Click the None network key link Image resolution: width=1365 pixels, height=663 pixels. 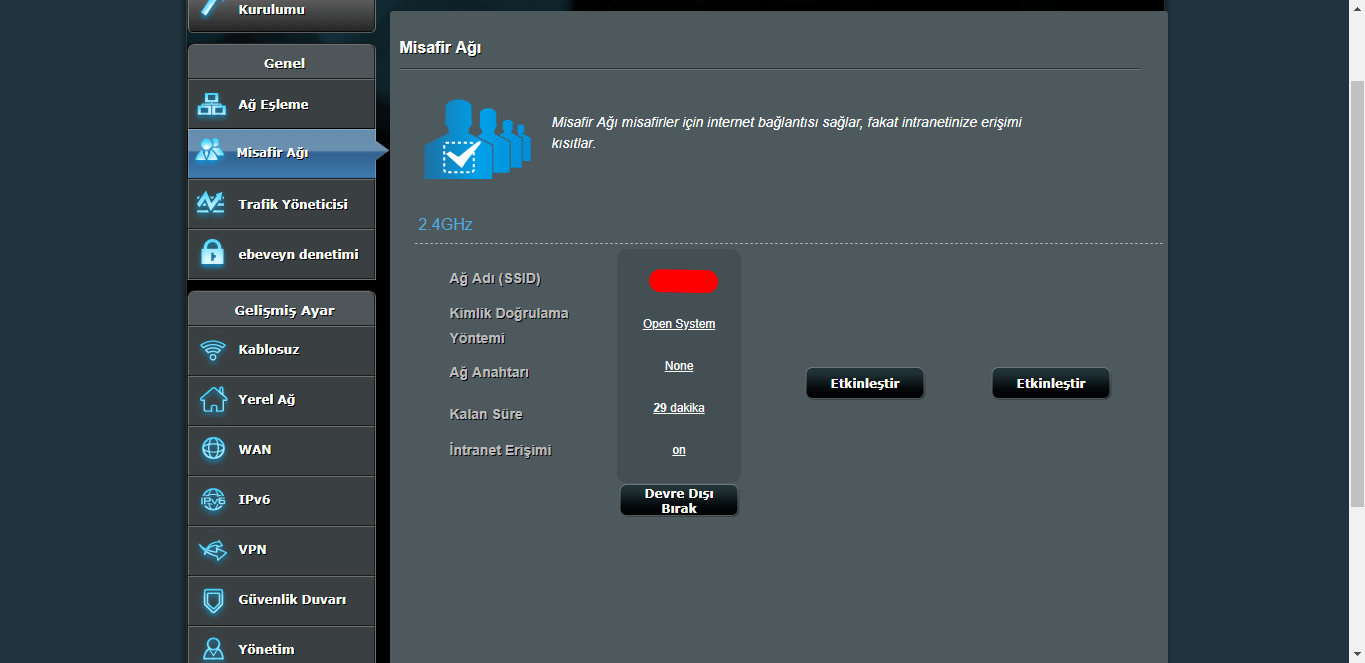679,366
